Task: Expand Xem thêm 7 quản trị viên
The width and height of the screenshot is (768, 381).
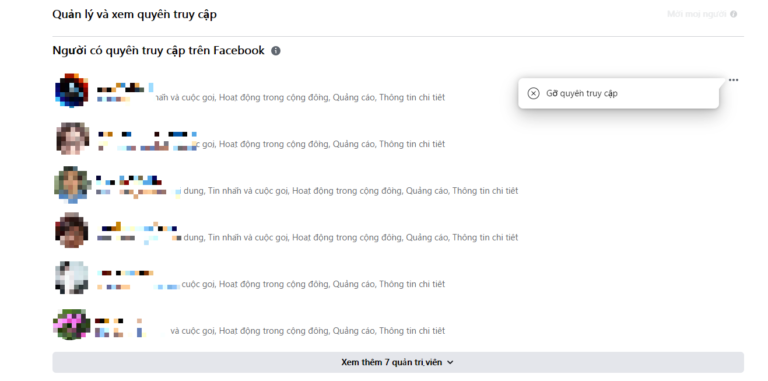Action: [x=398, y=362]
